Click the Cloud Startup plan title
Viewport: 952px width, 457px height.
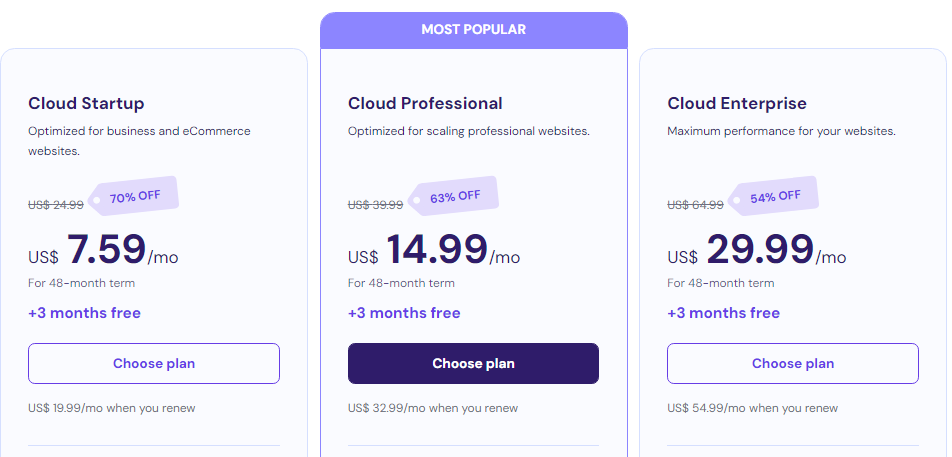(x=86, y=103)
